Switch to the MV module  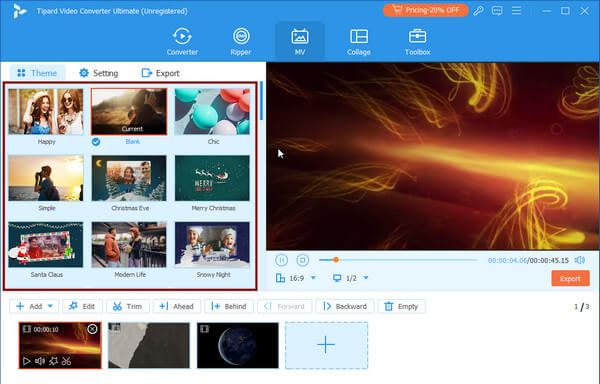click(300, 41)
